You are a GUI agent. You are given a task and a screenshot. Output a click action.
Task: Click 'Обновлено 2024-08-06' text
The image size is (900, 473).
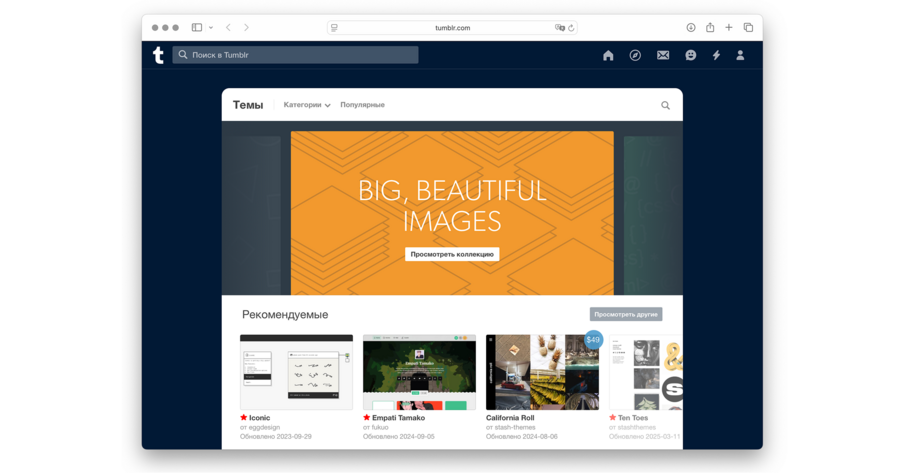tap(522, 437)
